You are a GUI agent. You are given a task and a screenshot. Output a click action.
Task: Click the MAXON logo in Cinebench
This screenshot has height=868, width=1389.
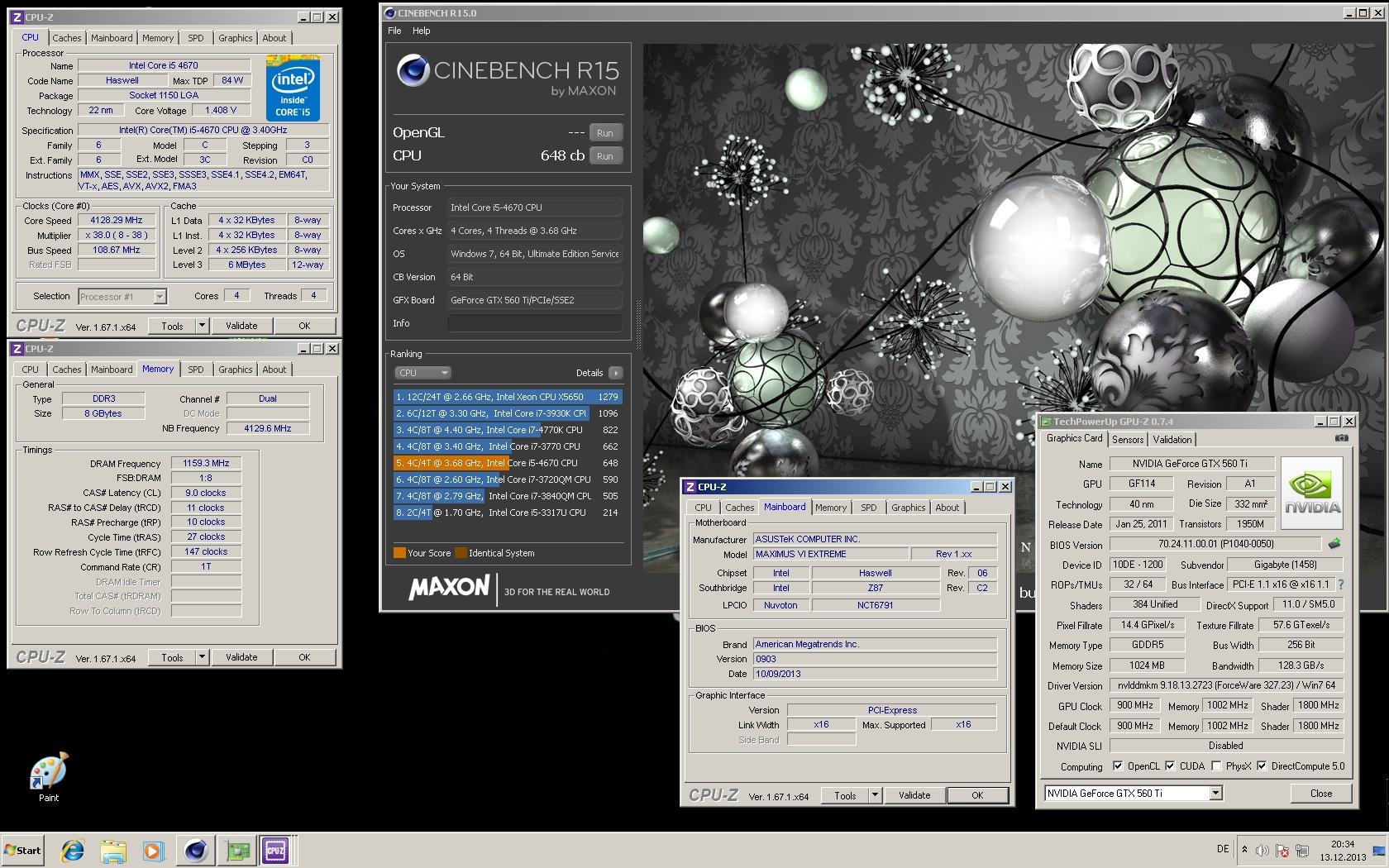click(x=449, y=588)
